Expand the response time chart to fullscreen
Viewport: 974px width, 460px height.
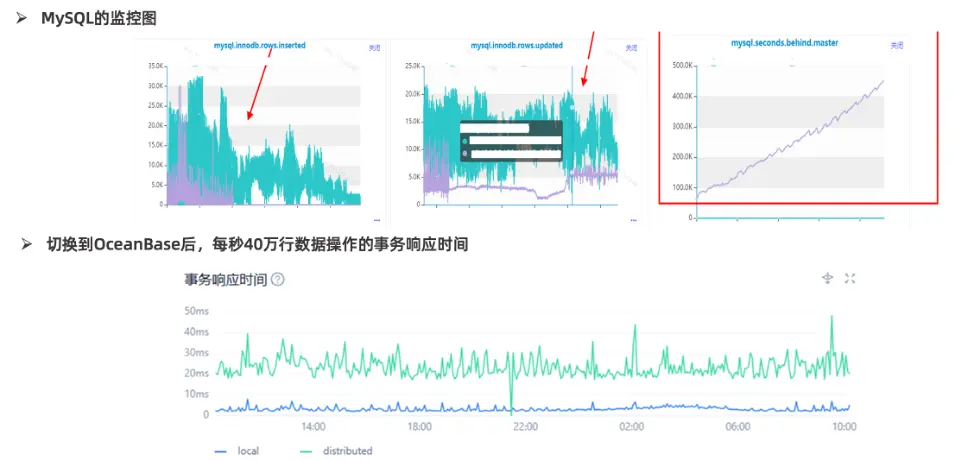tap(850, 278)
